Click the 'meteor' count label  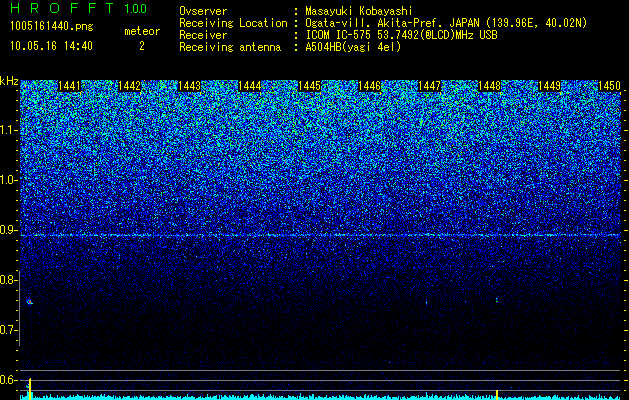click(142, 31)
